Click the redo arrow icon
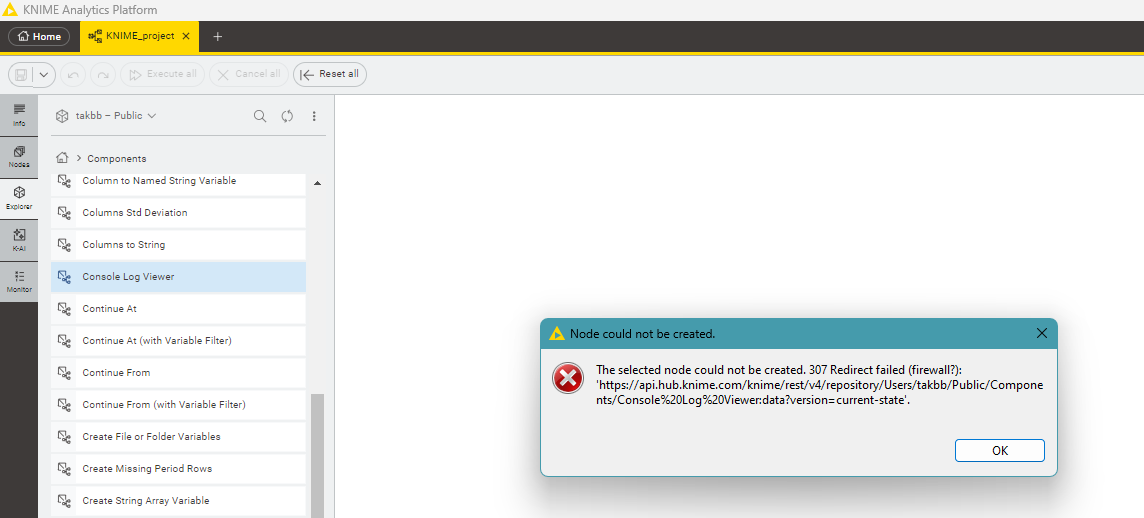Screen dimensions: 1144x518 pyautogui.click(x=104, y=74)
